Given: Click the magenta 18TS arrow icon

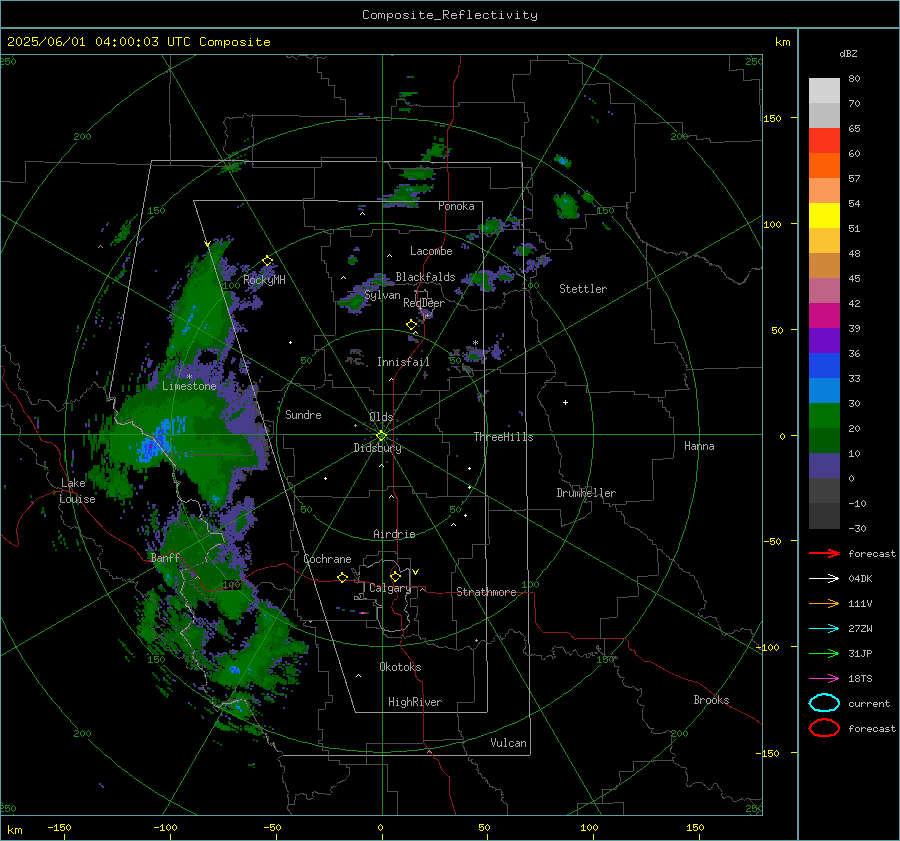Looking at the screenshot, I should pos(824,679).
